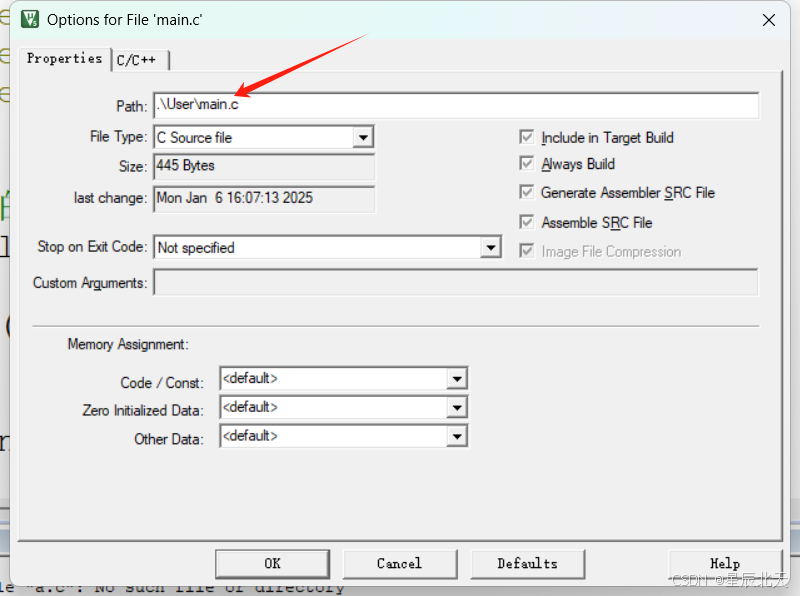Click the Size field showing 445 Bytes

264,166
